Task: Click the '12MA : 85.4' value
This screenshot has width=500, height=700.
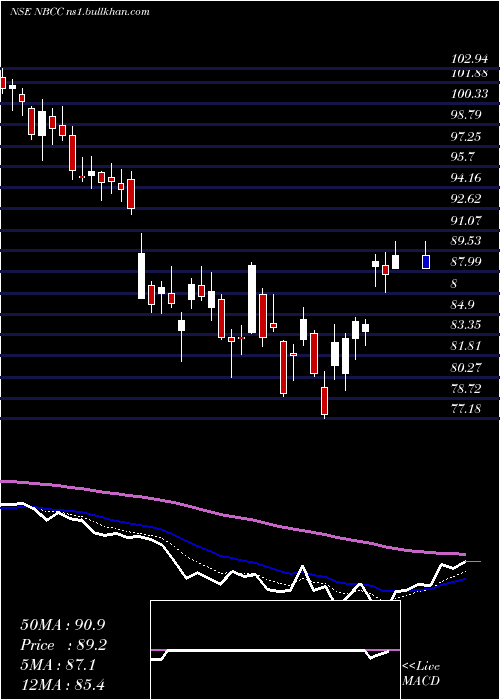Action: pyautogui.click(x=62, y=684)
